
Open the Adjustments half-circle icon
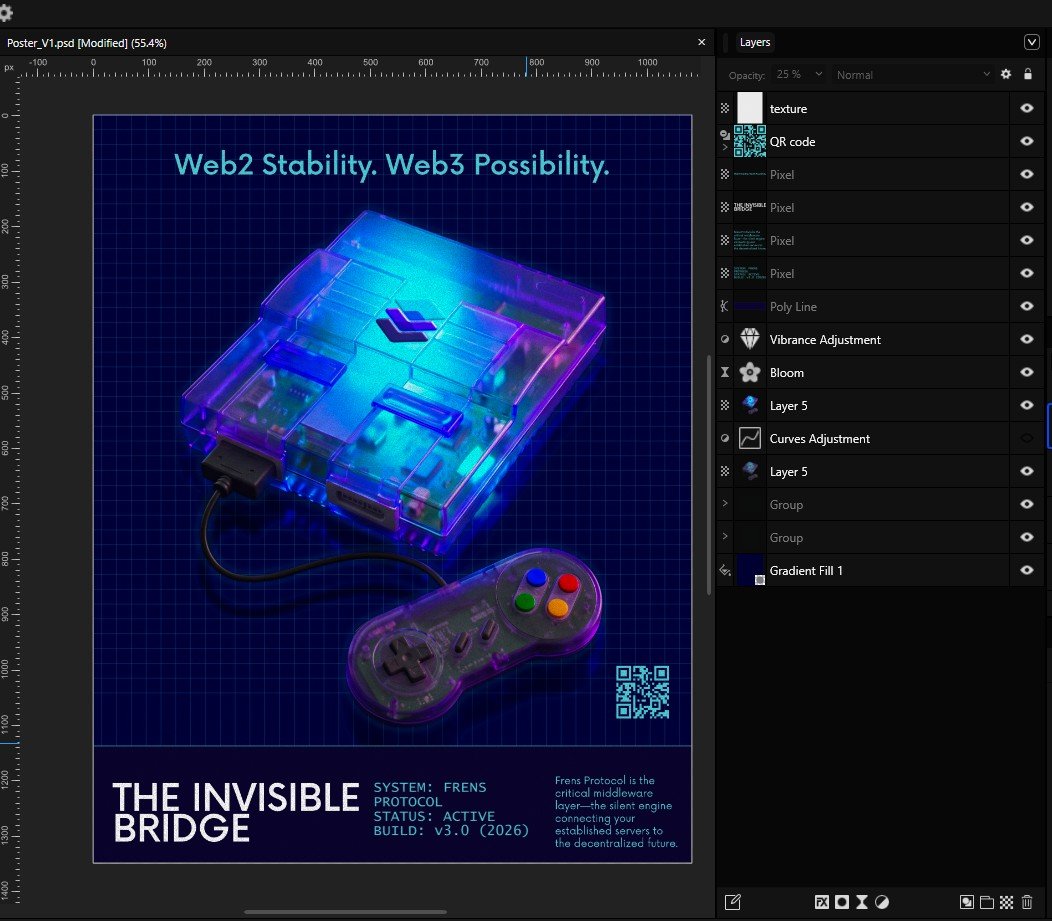(x=882, y=902)
